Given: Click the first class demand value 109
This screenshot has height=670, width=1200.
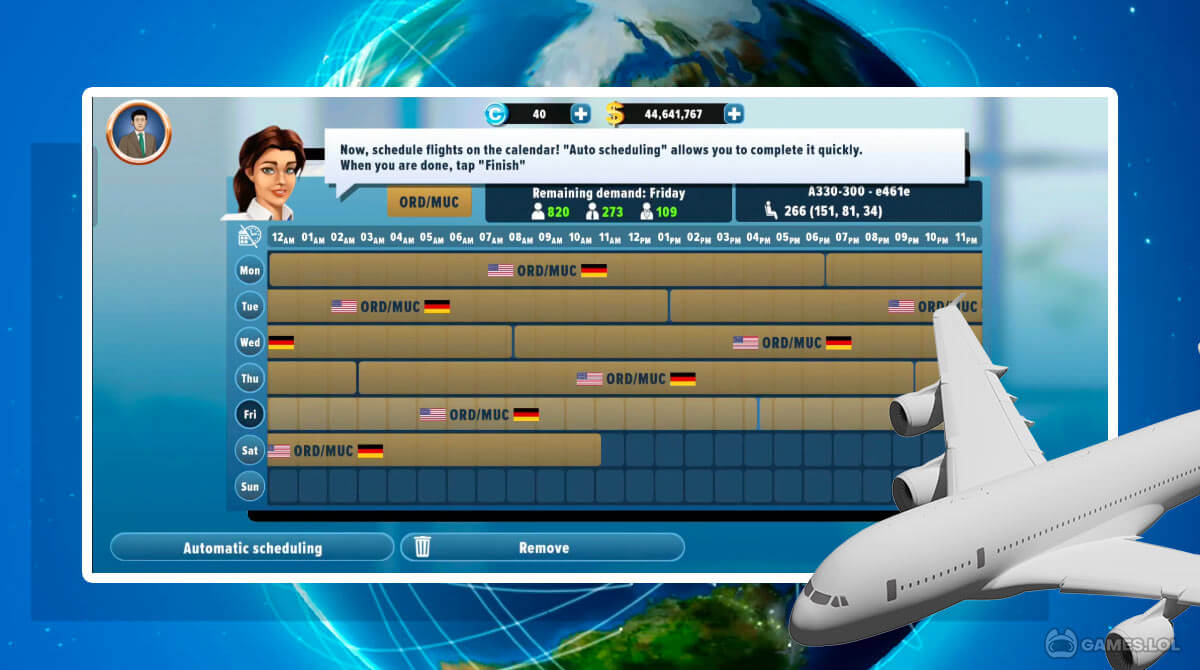Looking at the screenshot, I should [x=666, y=211].
